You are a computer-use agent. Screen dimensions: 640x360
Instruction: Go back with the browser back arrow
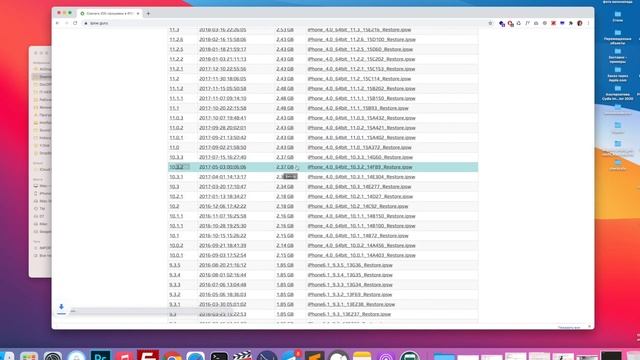pyautogui.click(x=57, y=23)
